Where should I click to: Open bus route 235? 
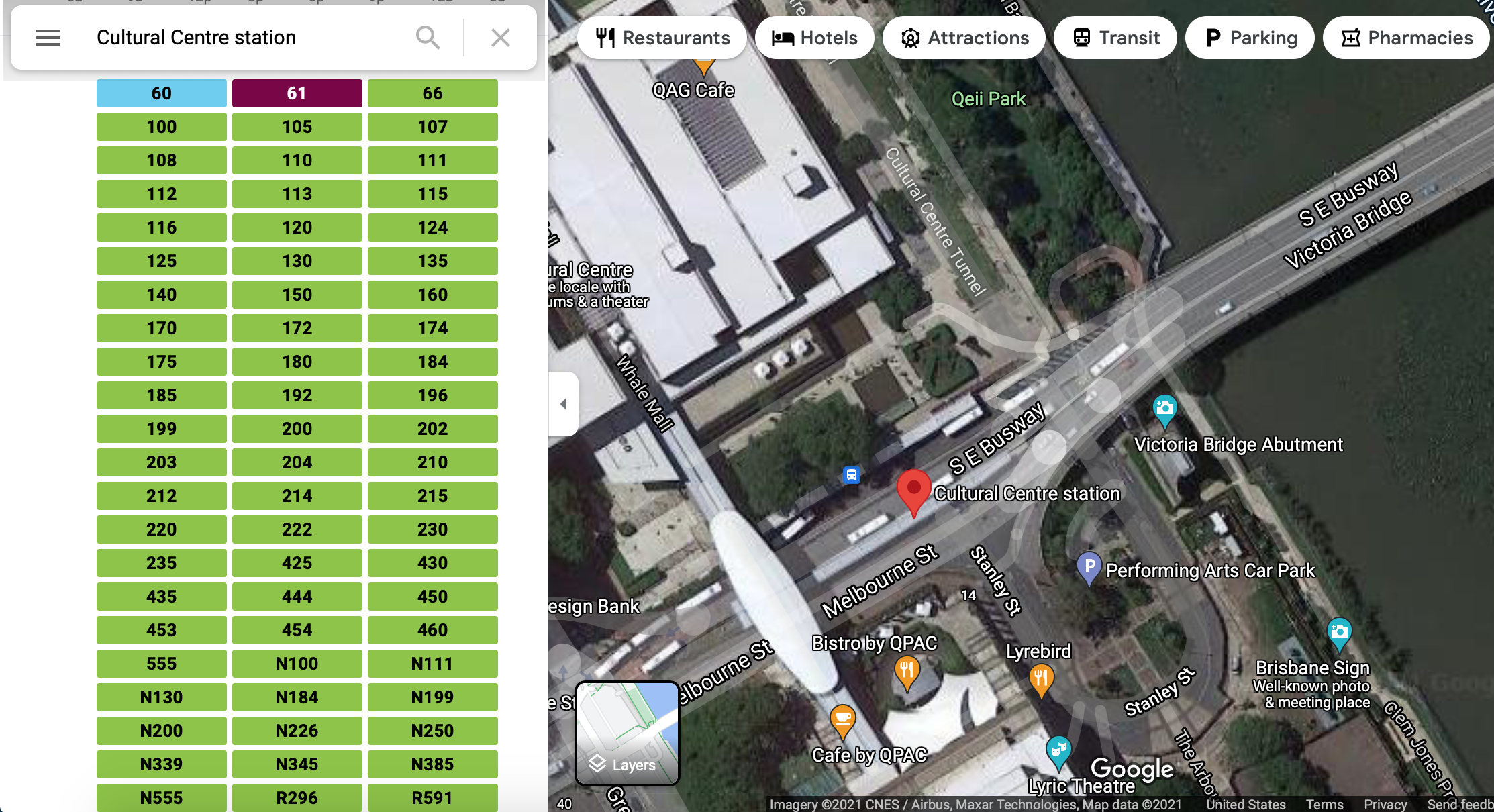point(162,563)
